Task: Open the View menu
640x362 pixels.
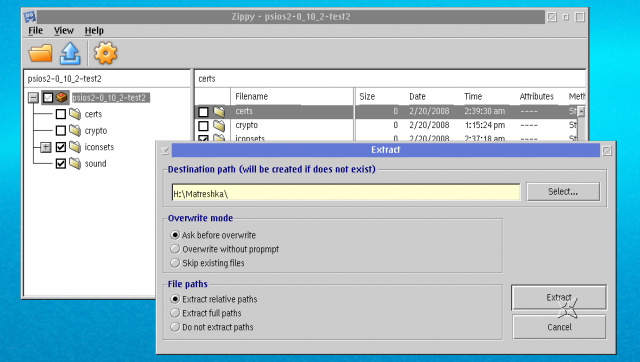Action: (x=64, y=31)
